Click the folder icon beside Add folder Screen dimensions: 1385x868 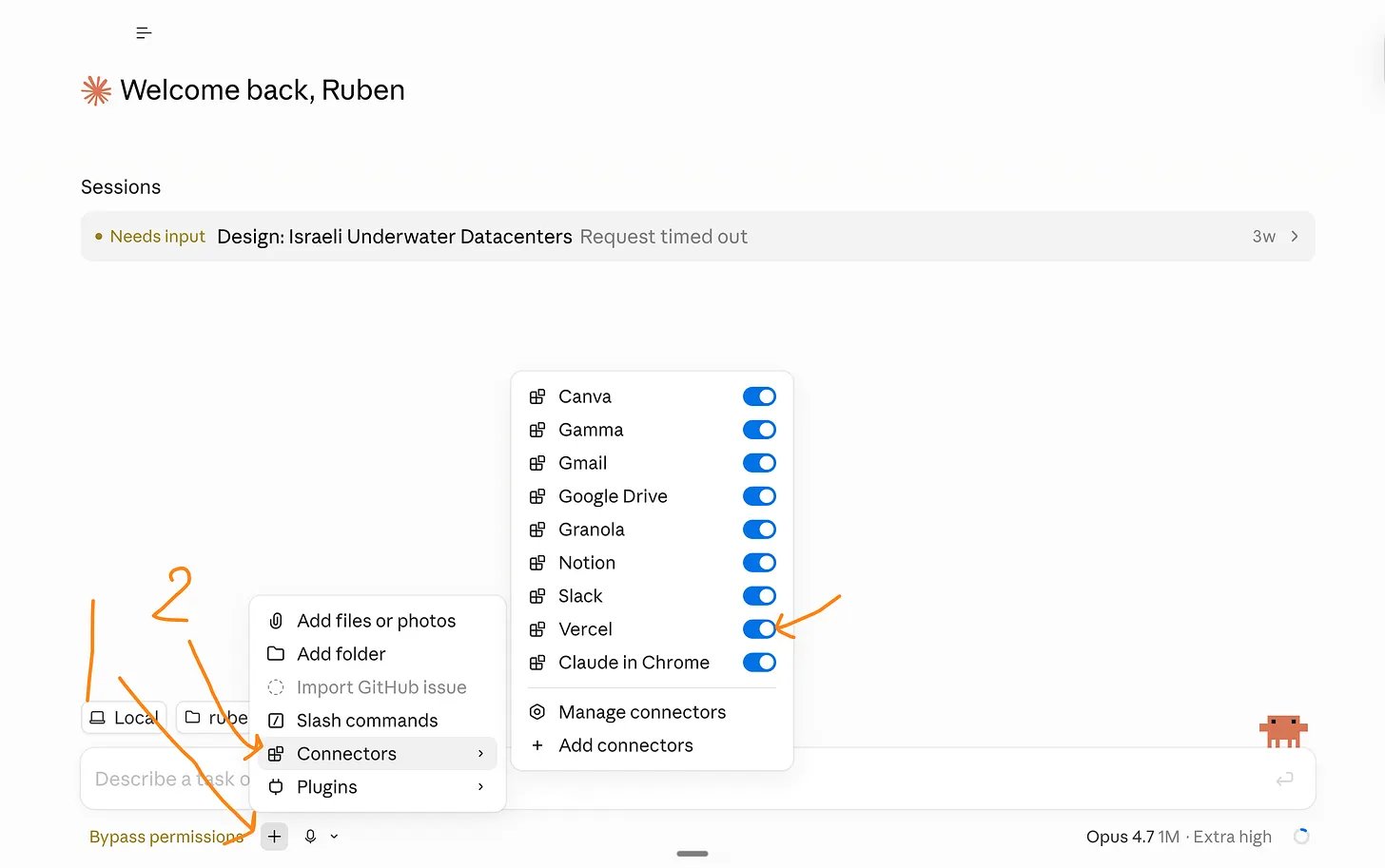point(276,654)
